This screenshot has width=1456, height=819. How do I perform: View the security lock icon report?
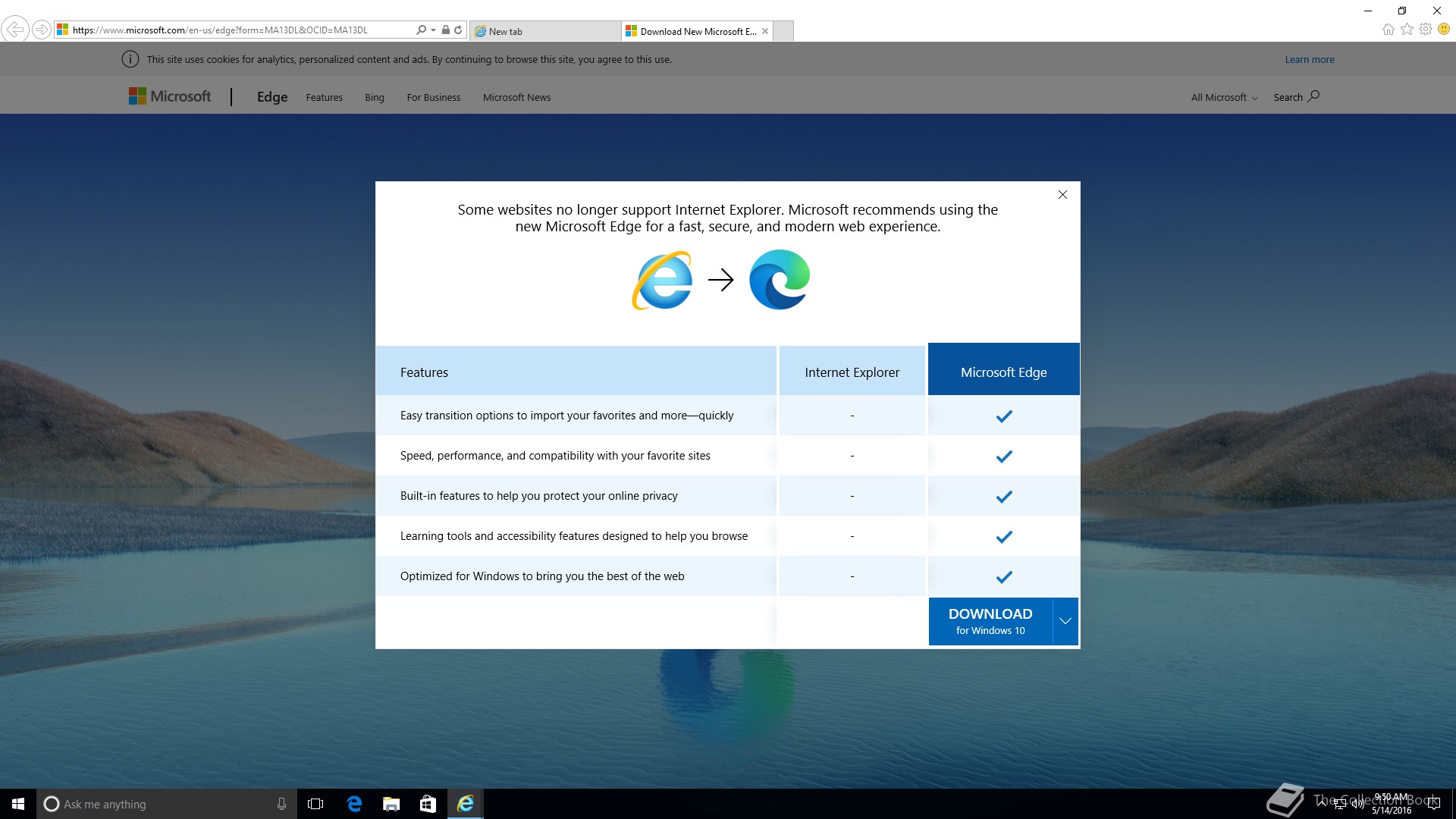point(446,30)
